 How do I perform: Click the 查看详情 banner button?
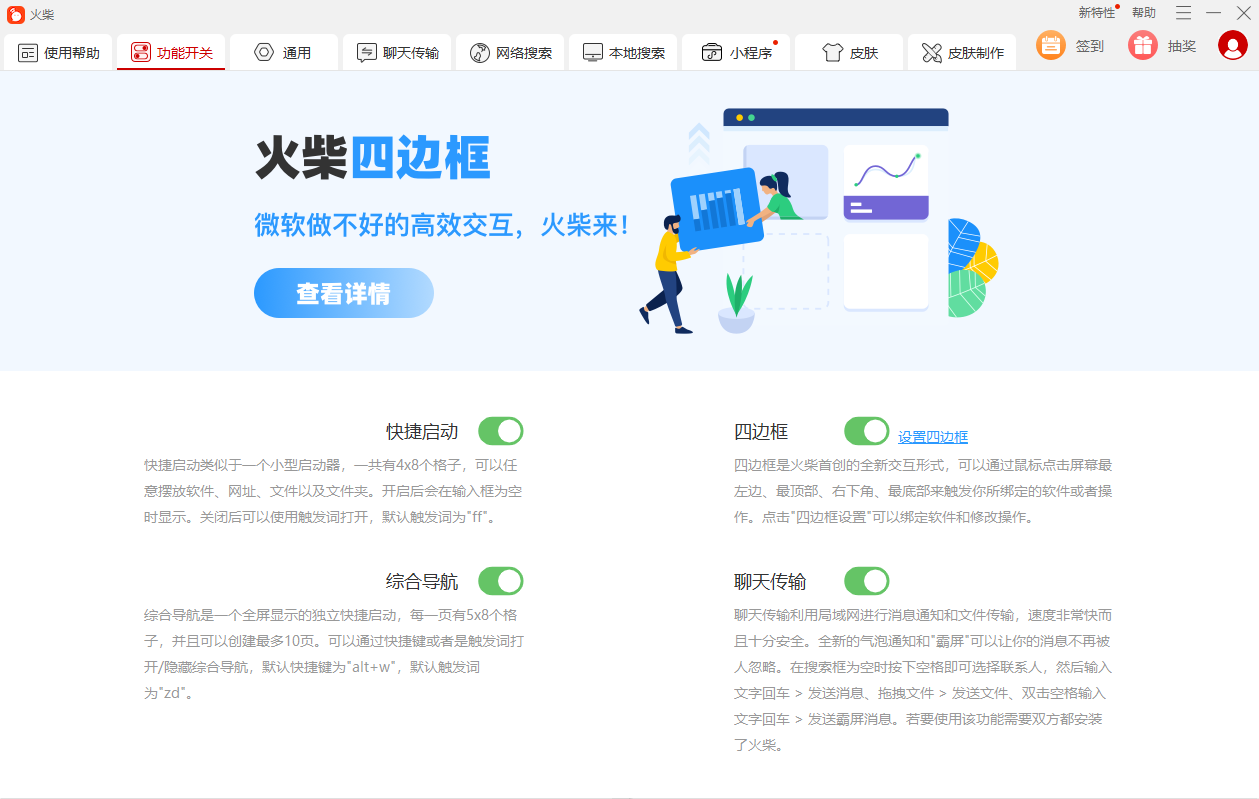(343, 292)
